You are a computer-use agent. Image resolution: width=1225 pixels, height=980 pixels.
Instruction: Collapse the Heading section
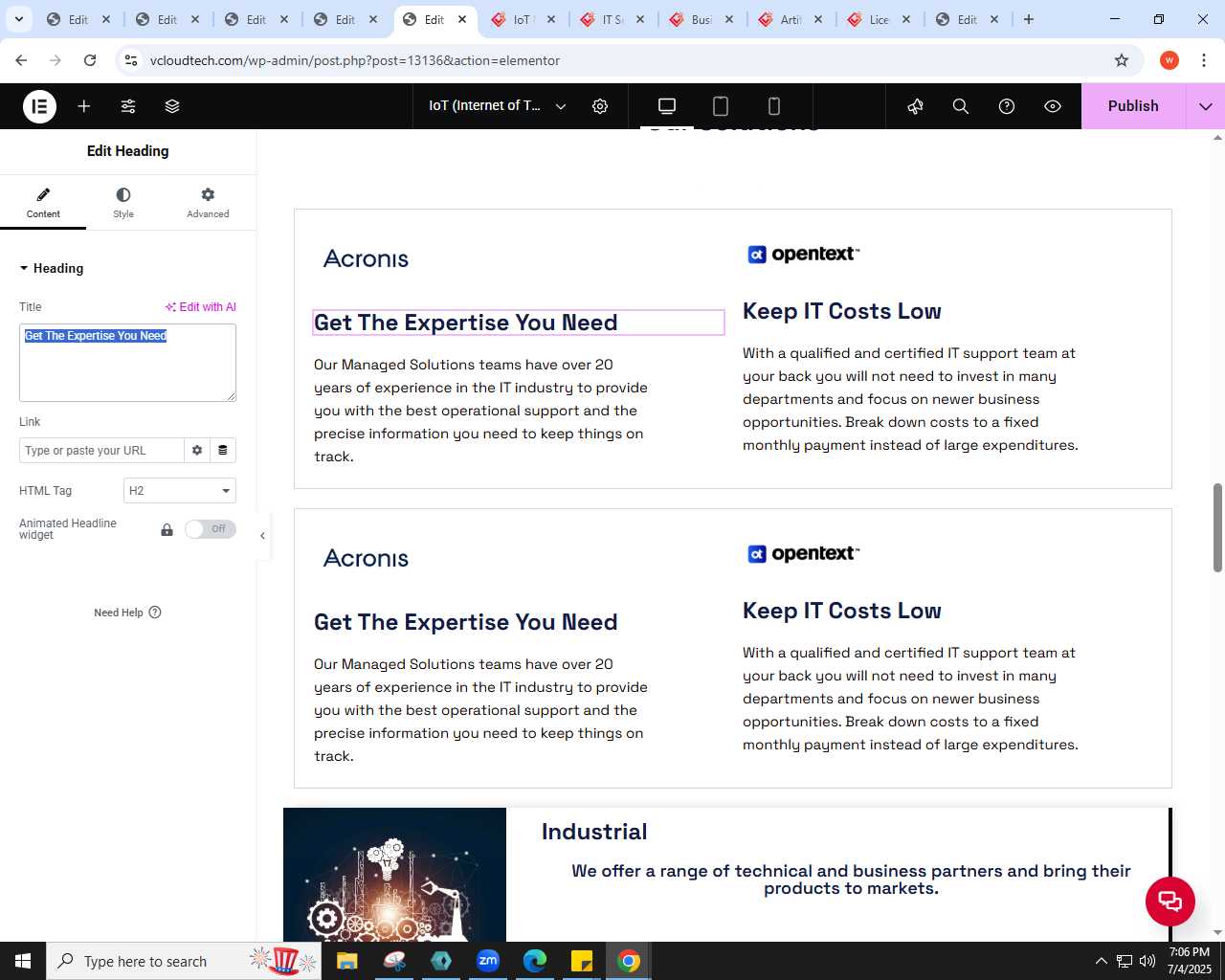click(x=52, y=269)
